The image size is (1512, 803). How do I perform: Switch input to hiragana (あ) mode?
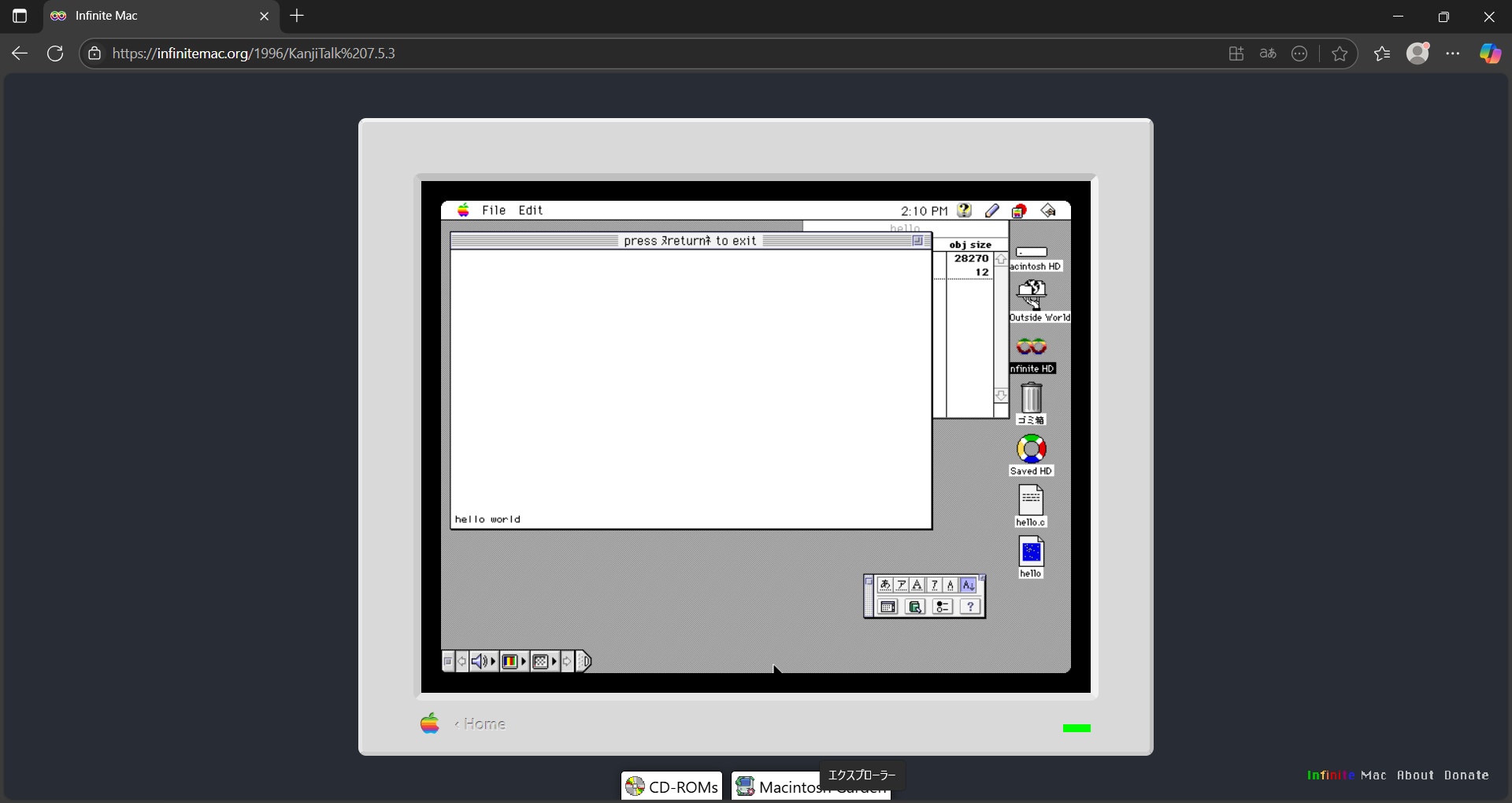[x=885, y=585]
